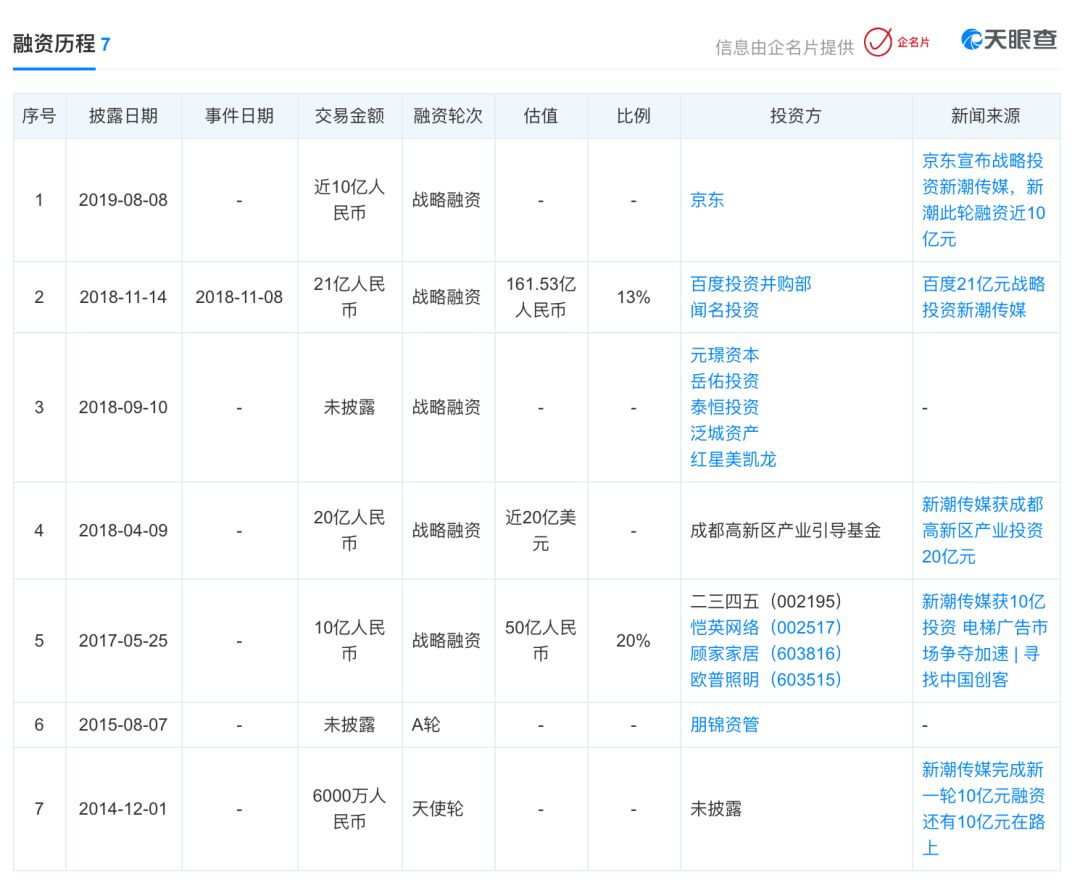Open news link 新潮传媒完成新一轮10亿元融资
The image size is (1080, 893).
[984, 808]
